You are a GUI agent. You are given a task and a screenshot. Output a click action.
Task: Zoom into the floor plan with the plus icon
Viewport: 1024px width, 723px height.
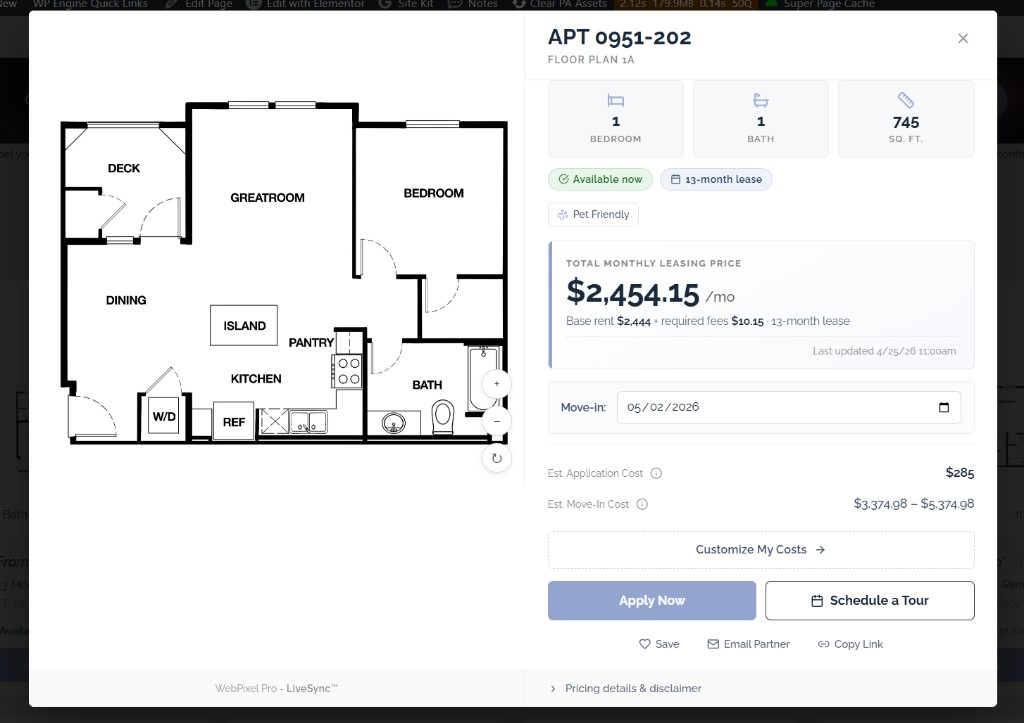pyautogui.click(x=496, y=384)
